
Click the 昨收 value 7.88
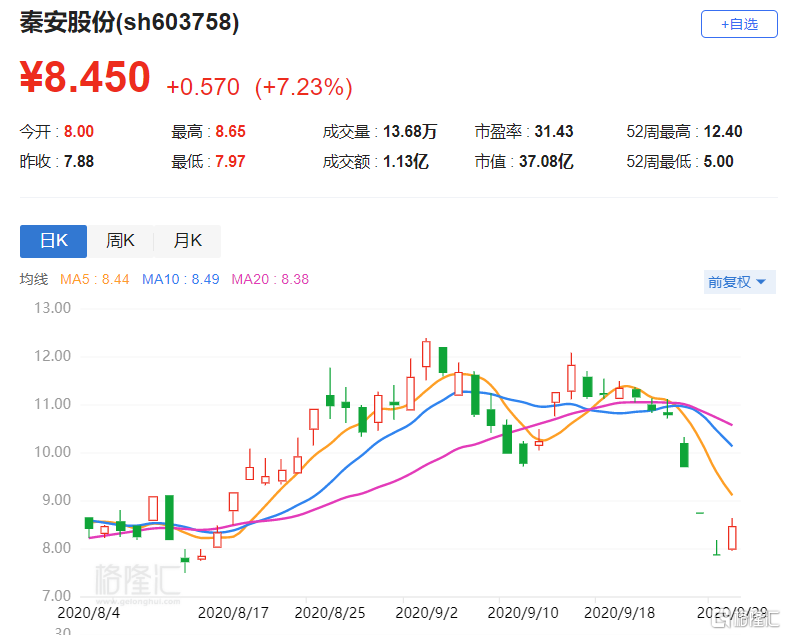tap(79, 161)
